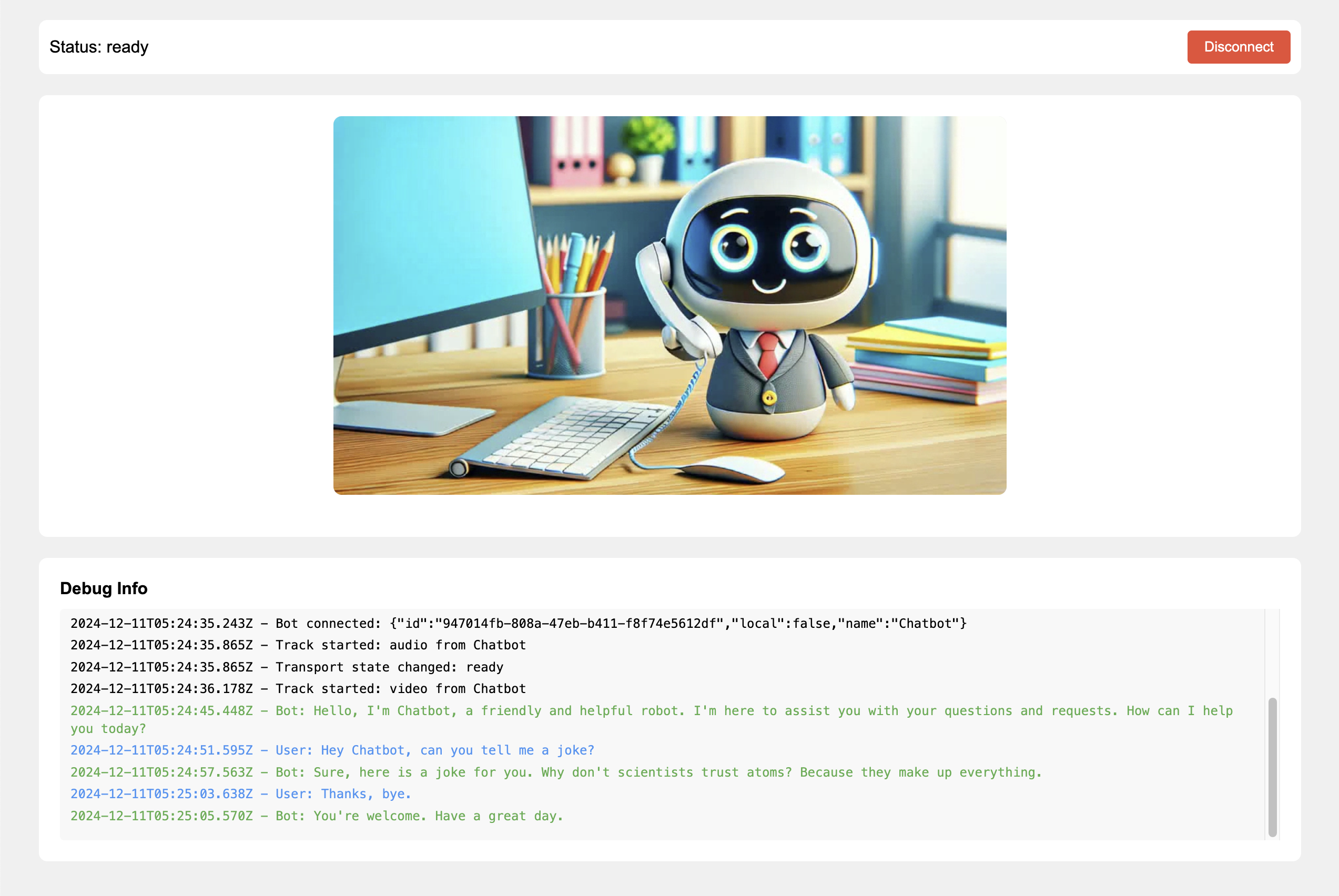Click the keyboard in the bot video image
This screenshot has width=1339, height=896.
572,437
